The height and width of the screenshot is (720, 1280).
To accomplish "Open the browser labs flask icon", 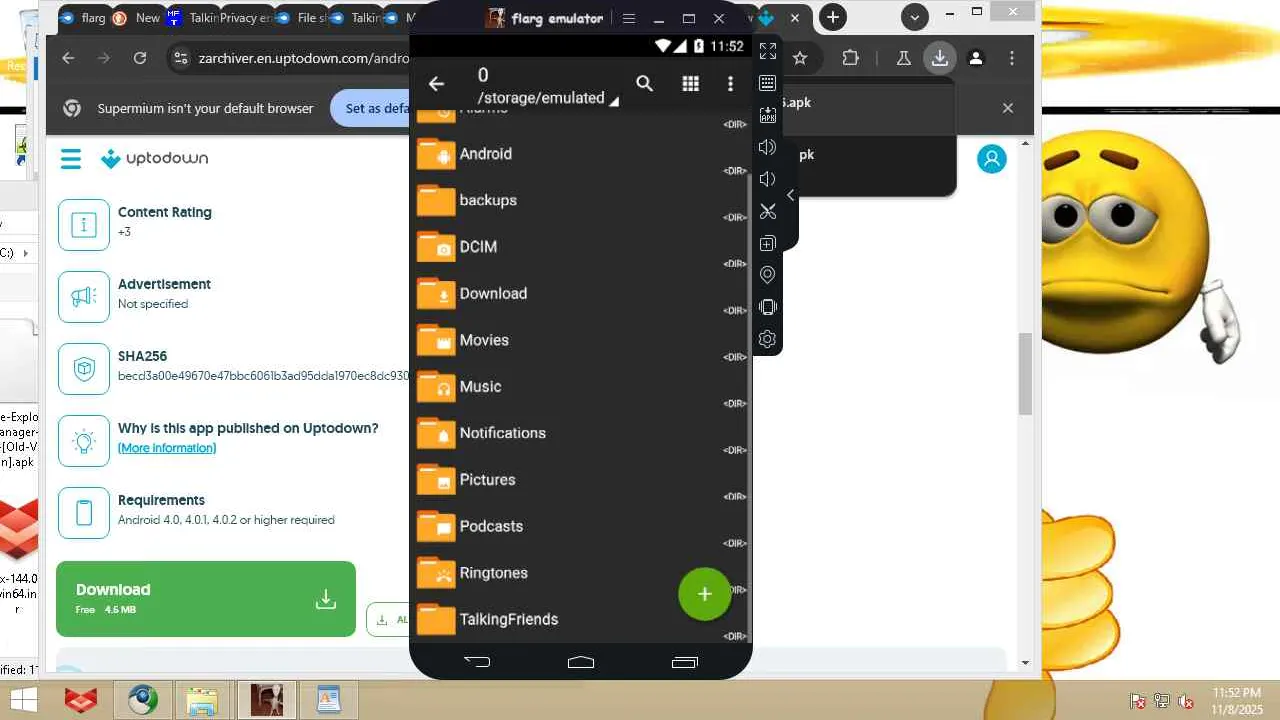I will pyautogui.click(x=904, y=58).
